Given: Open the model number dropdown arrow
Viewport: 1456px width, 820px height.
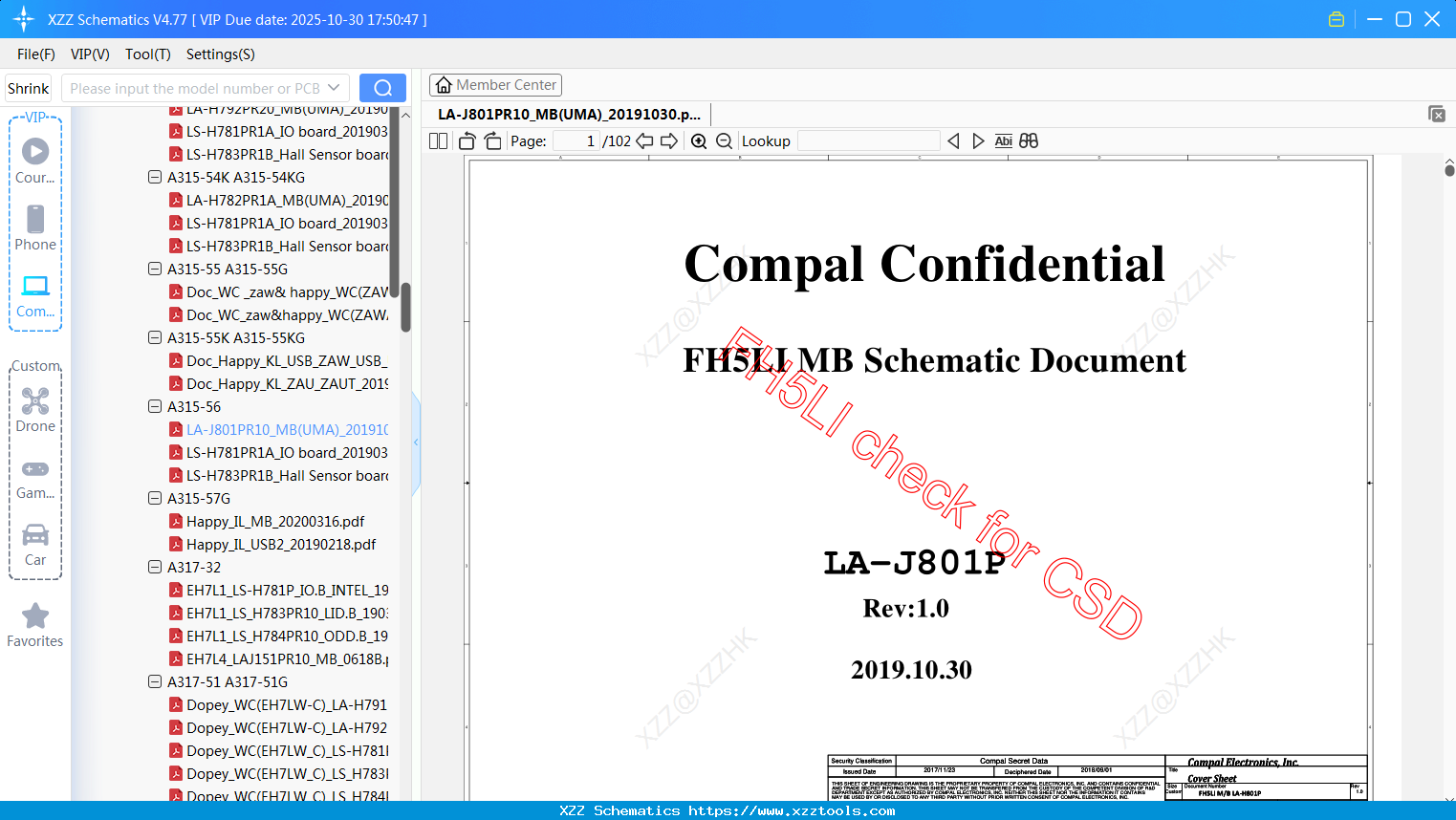Looking at the screenshot, I should tap(334, 88).
